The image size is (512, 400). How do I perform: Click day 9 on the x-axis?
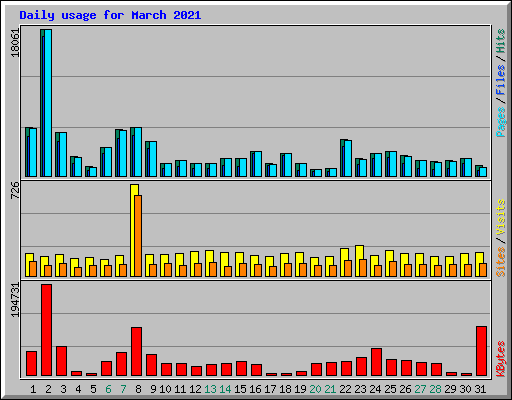pyautogui.click(x=153, y=389)
